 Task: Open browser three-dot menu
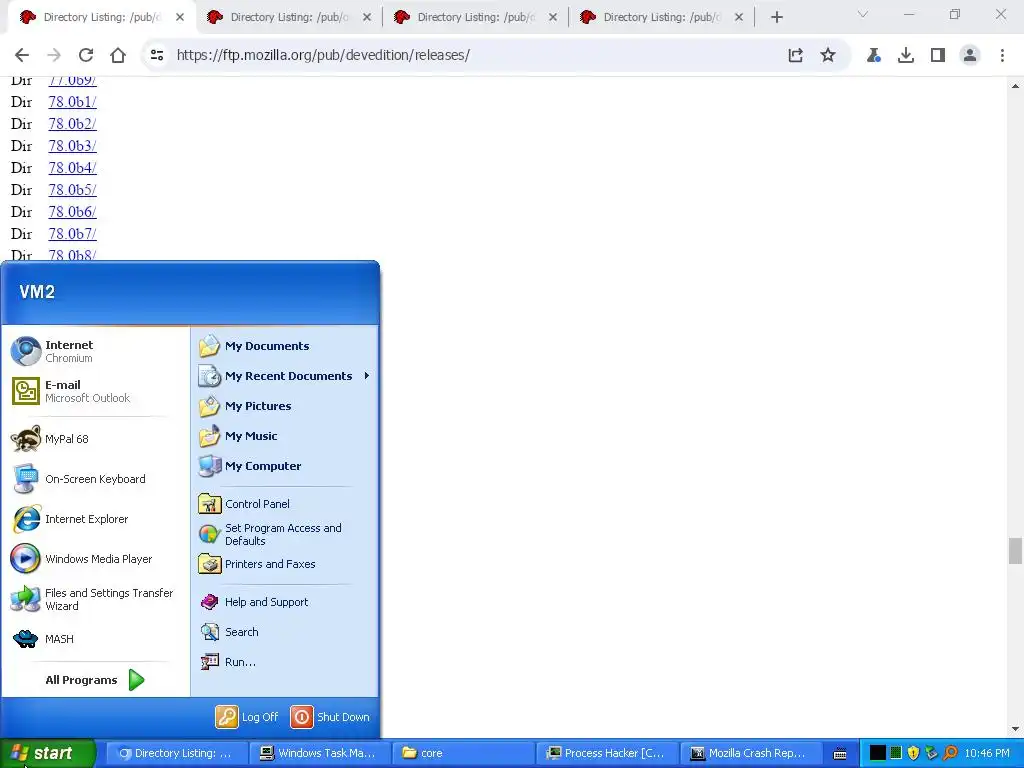1002,55
